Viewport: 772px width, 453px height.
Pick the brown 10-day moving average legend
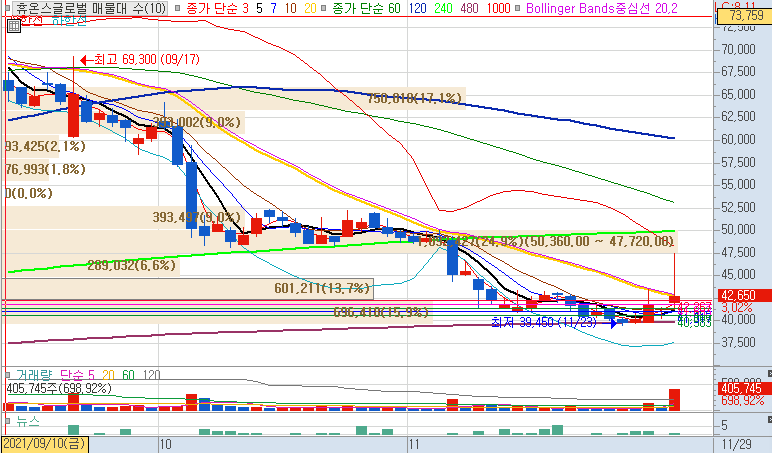click(x=290, y=8)
